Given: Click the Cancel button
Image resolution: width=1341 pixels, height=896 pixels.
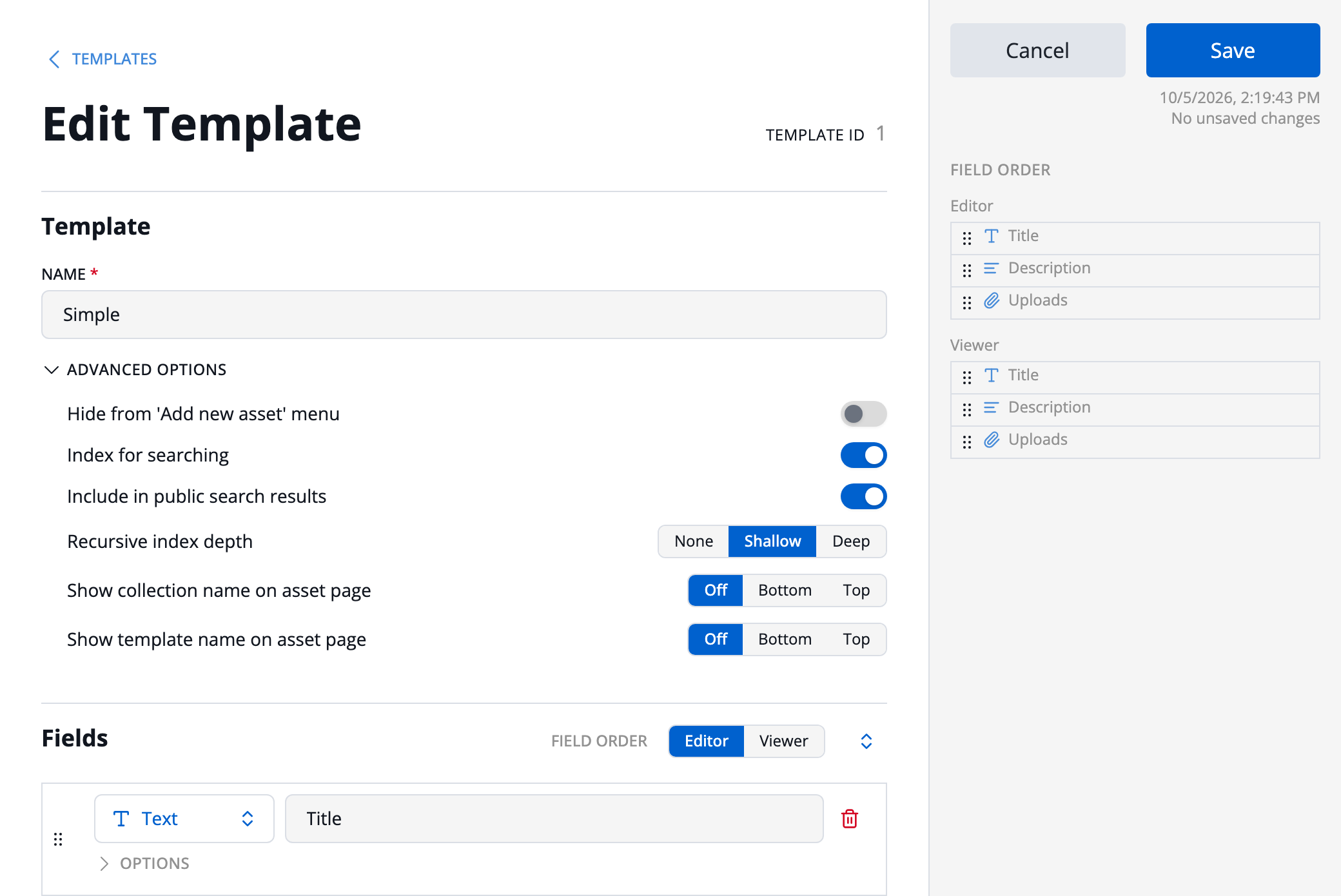Looking at the screenshot, I should coord(1037,50).
